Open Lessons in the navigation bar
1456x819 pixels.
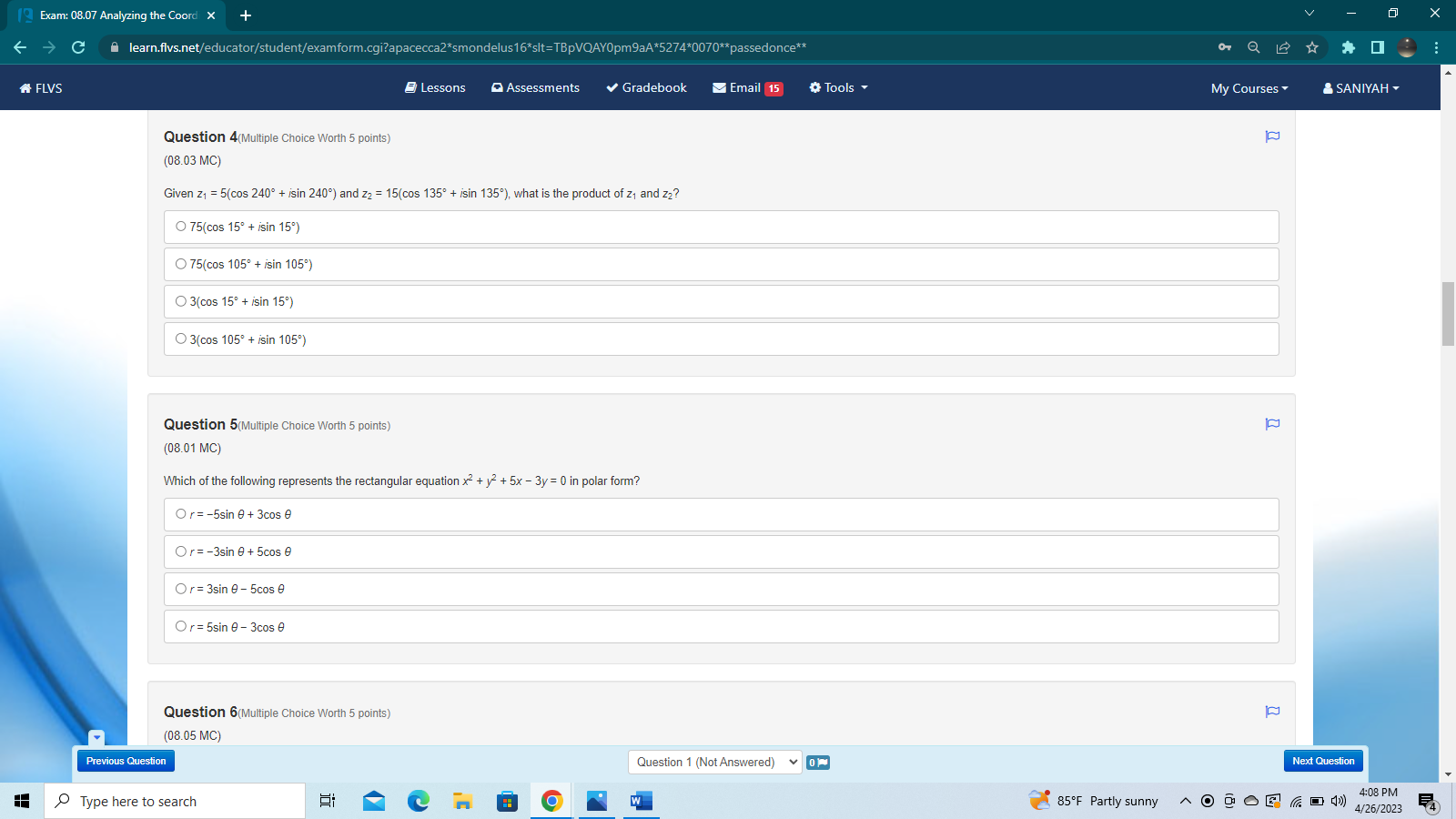[435, 87]
